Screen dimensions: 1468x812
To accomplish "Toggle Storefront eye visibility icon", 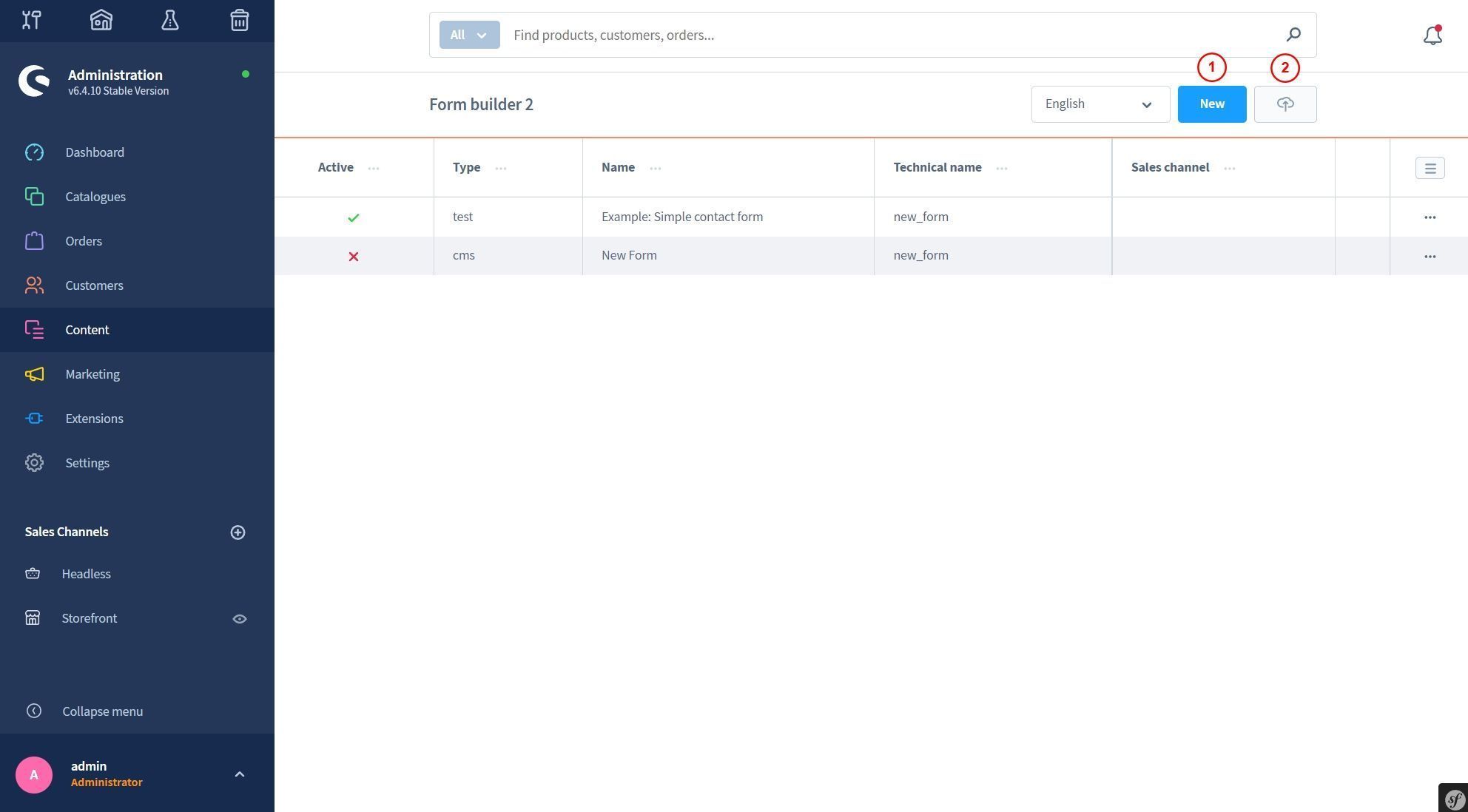I will [239, 619].
